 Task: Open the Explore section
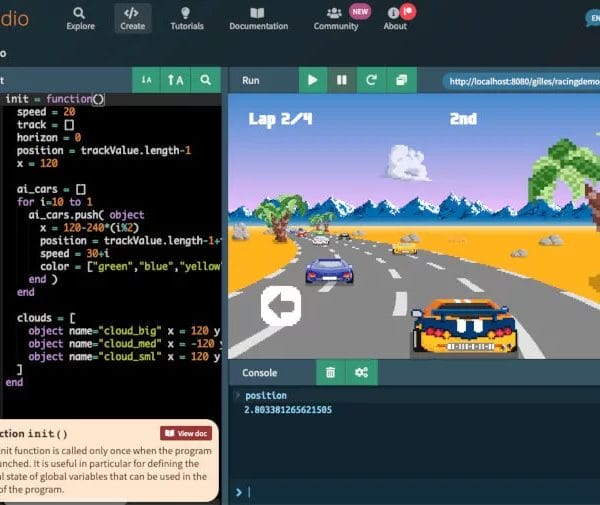click(80, 18)
